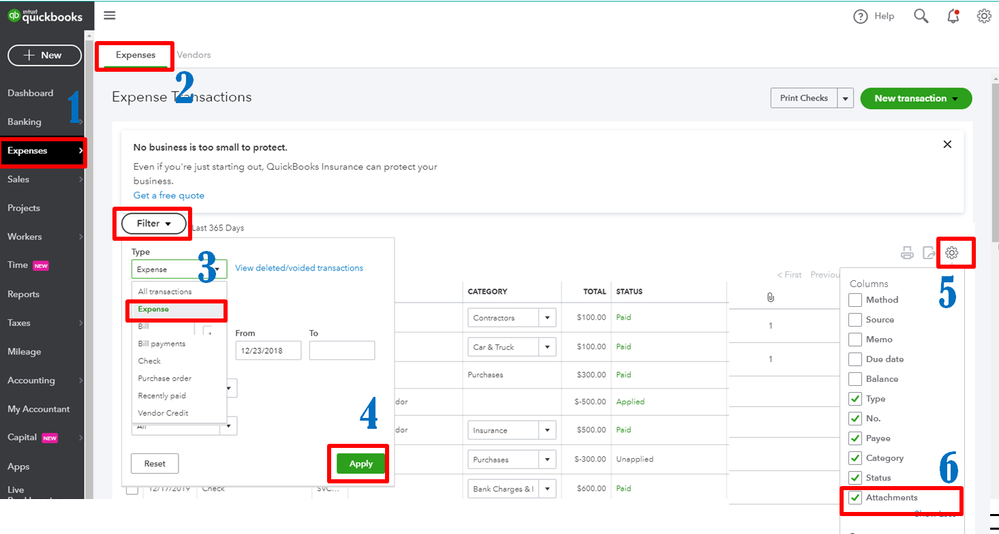Click the paperclip attachments column header
999x534 pixels.
[x=770, y=298]
